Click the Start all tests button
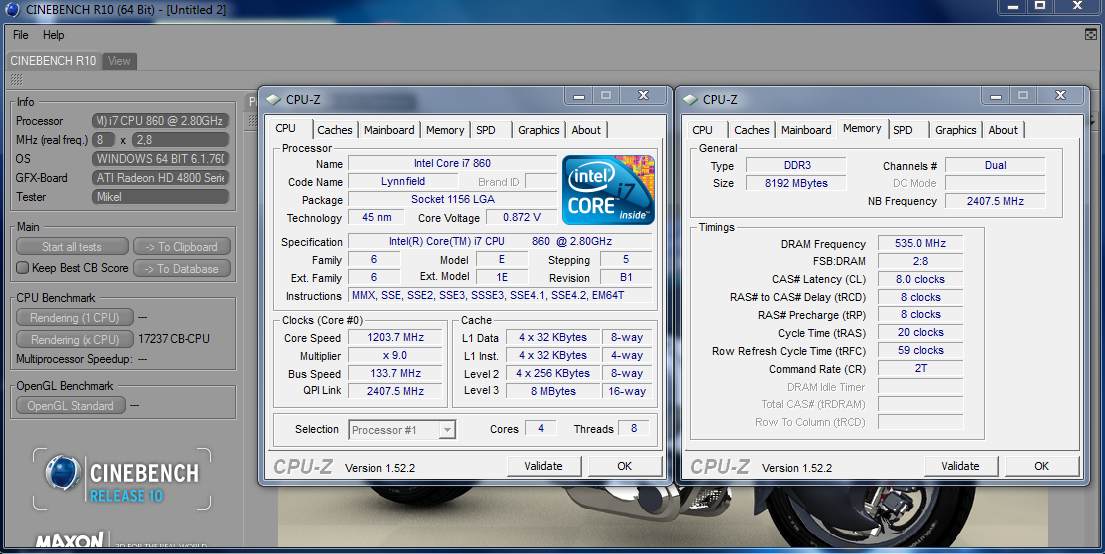The height and width of the screenshot is (554, 1105). click(x=72, y=247)
